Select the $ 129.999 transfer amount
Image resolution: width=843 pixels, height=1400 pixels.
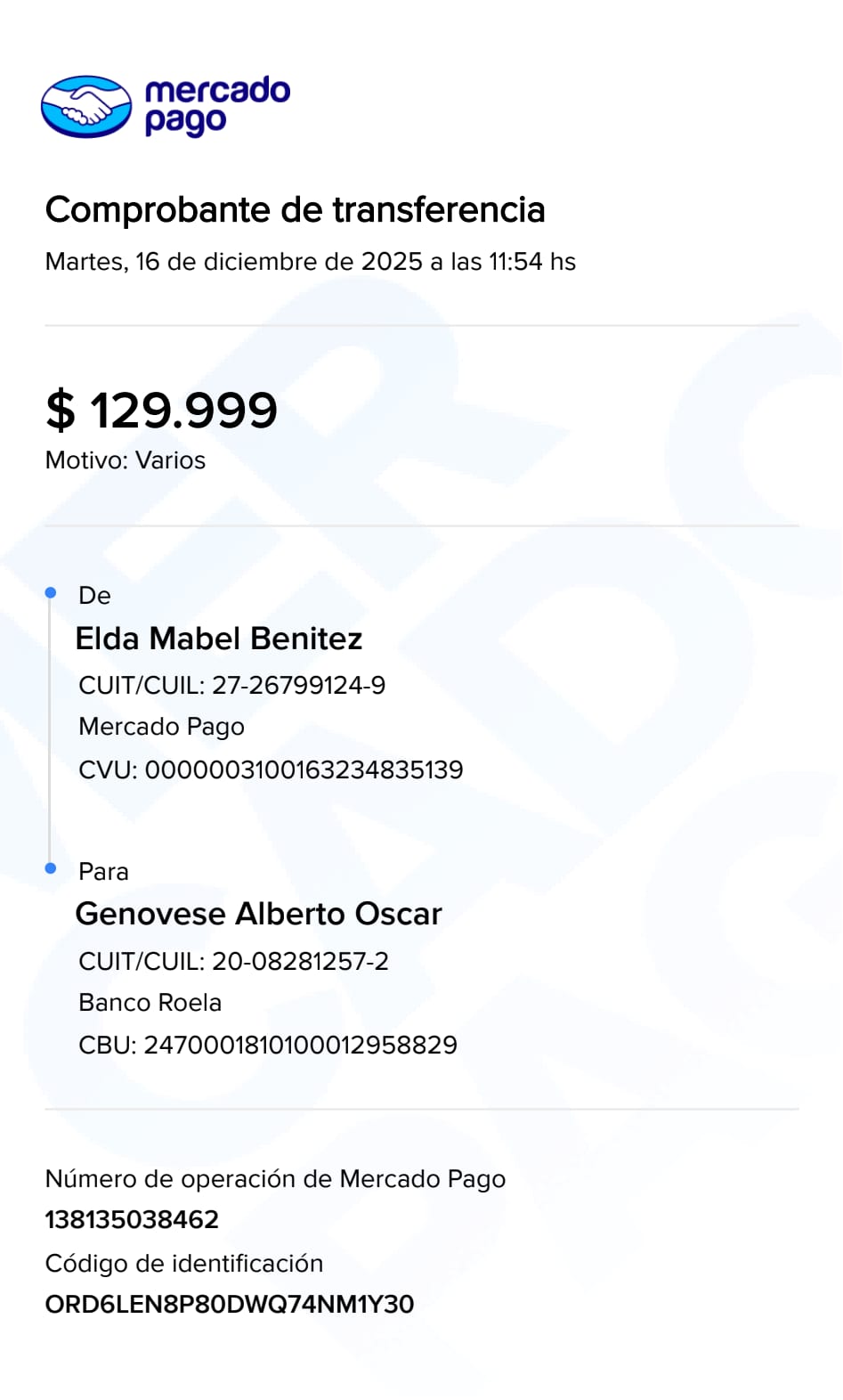point(162,411)
